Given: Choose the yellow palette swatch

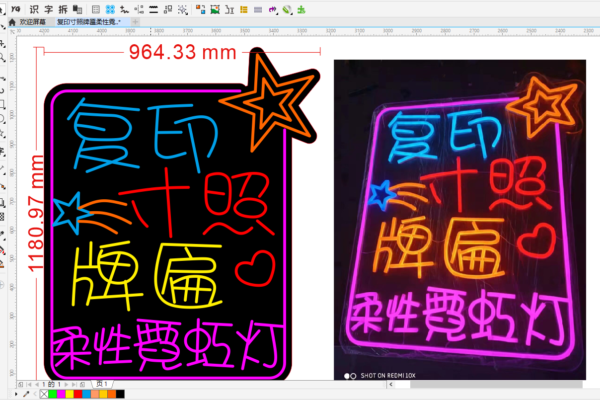Looking at the screenshot, I should click(69, 394).
